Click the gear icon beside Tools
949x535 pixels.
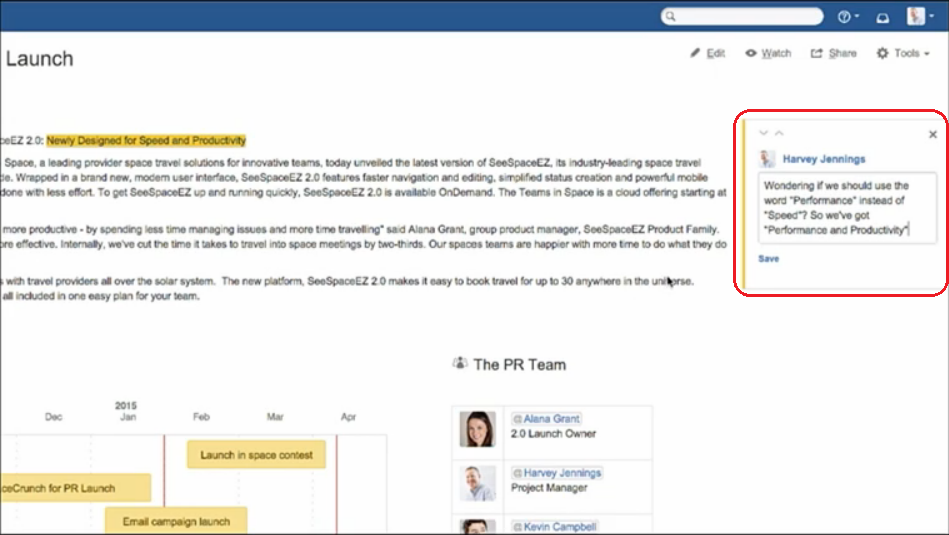(882, 53)
